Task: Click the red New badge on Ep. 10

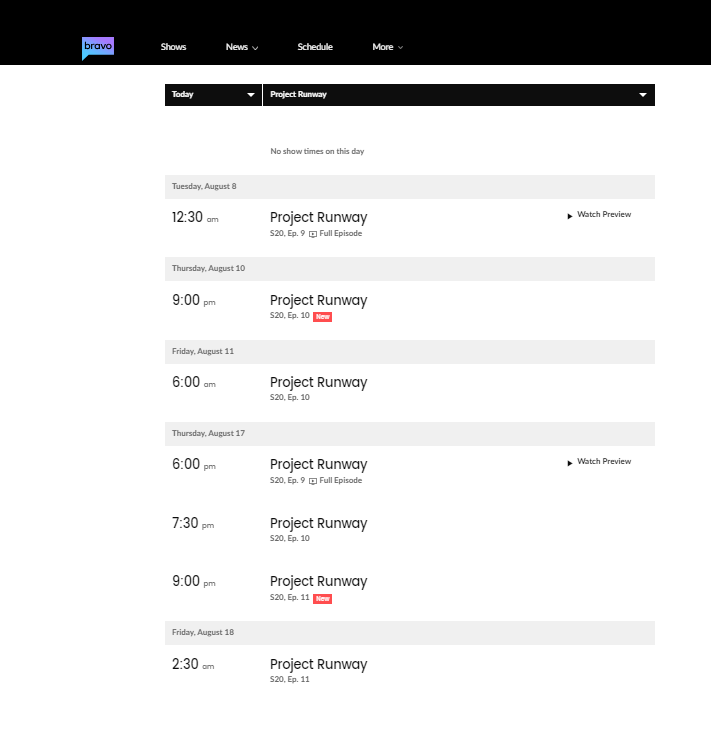Action: [x=322, y=317]
